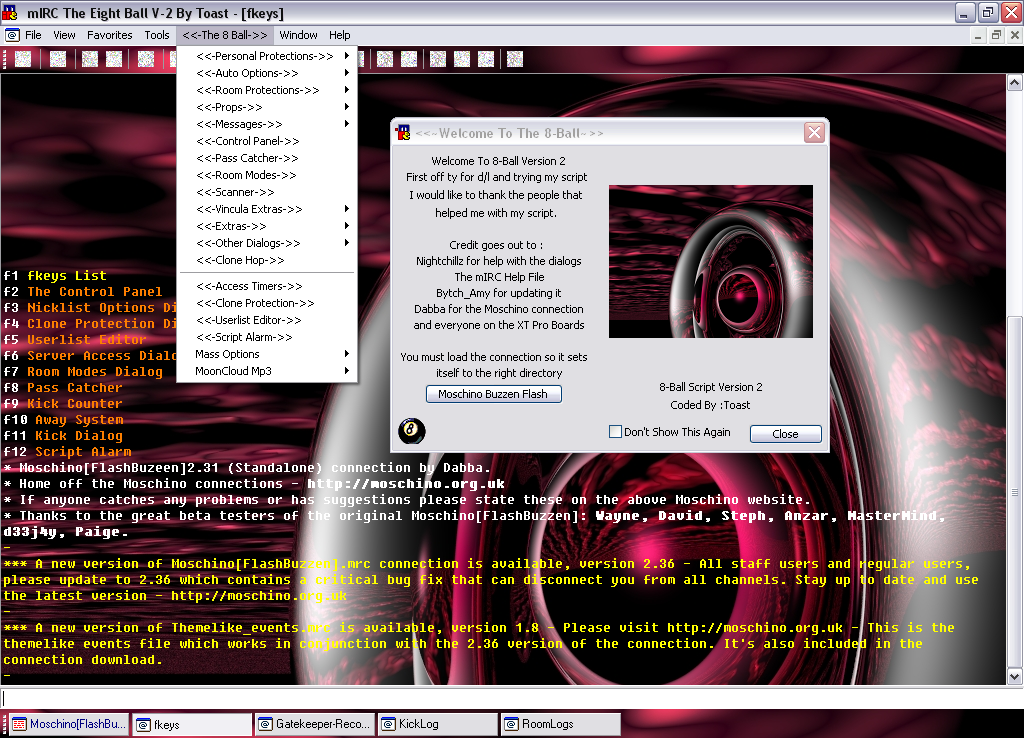Image resolution: width=1024 pixels, height=738 pixels.
Task: Open the File menu
Action: 33,35
